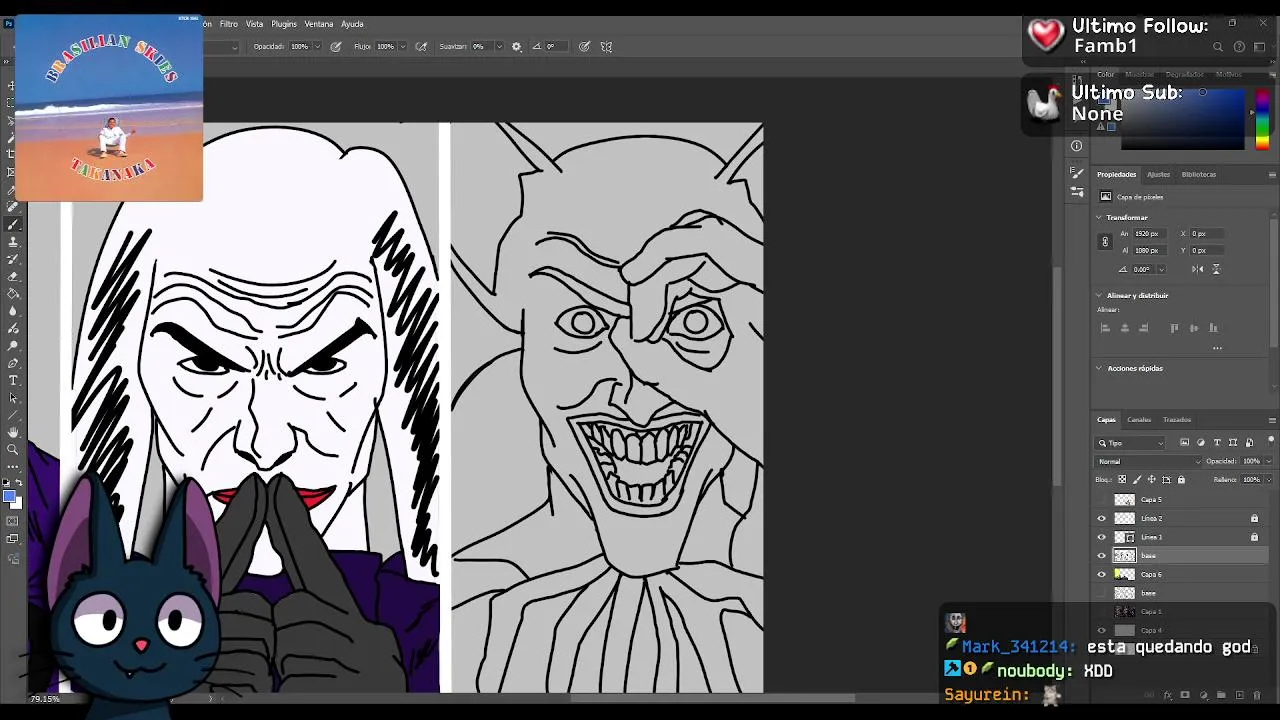Image resolution: width=1280 pixels, height=720 pixels.
Task: Filter layers by adjustment layer icon
Action: pos(1201,442)
